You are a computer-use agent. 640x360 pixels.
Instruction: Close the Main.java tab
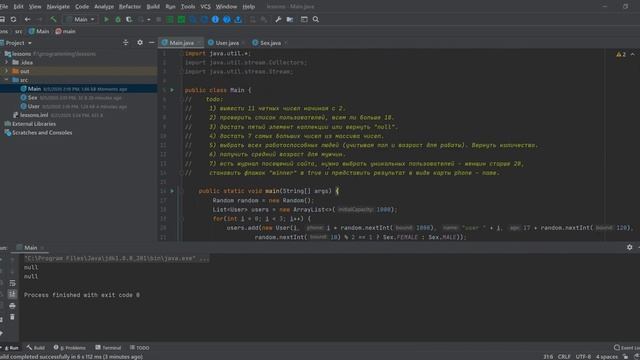pos(199,42)
